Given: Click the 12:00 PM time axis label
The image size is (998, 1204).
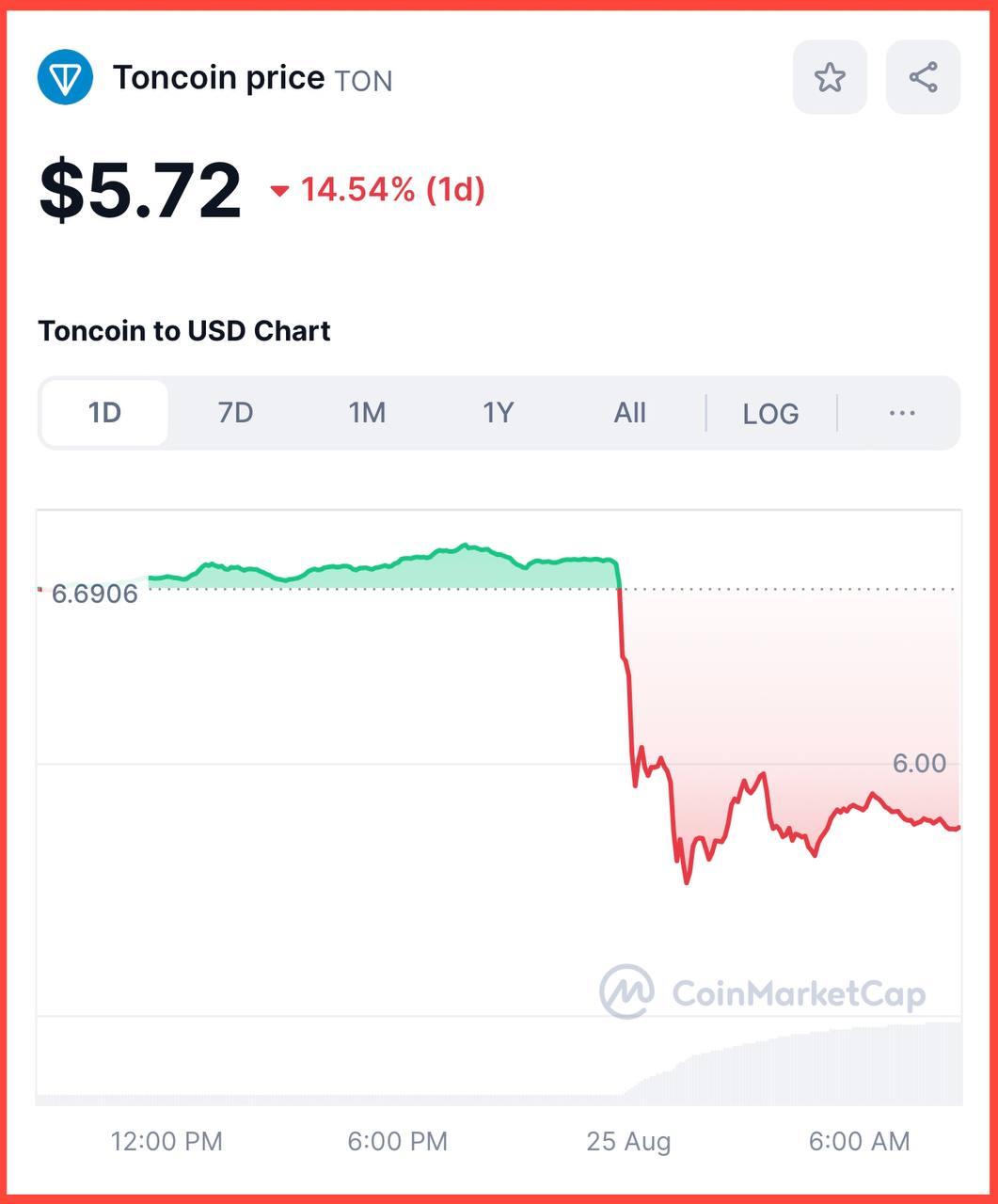Looking at the screenshot, I should pos(166,1141).
